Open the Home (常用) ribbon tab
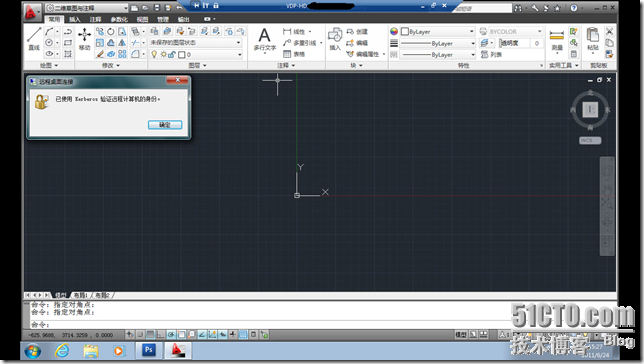The image size is (644, 364). [x=55, y=19]
